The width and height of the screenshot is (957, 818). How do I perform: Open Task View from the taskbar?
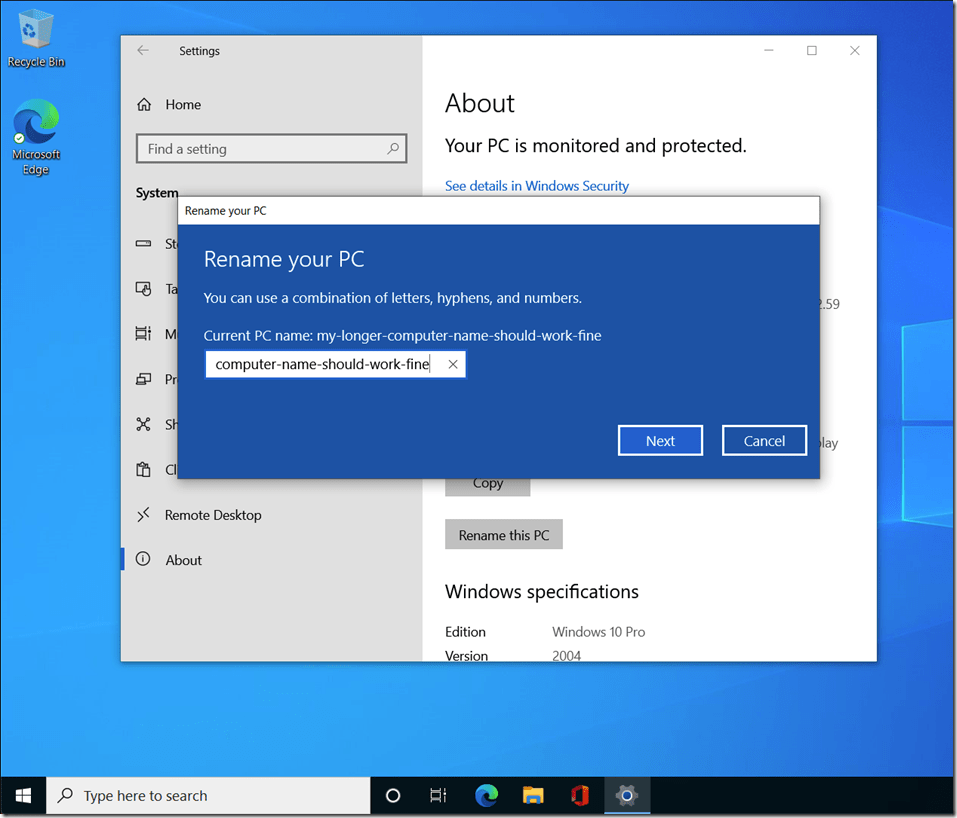click(x=437, y=794)
